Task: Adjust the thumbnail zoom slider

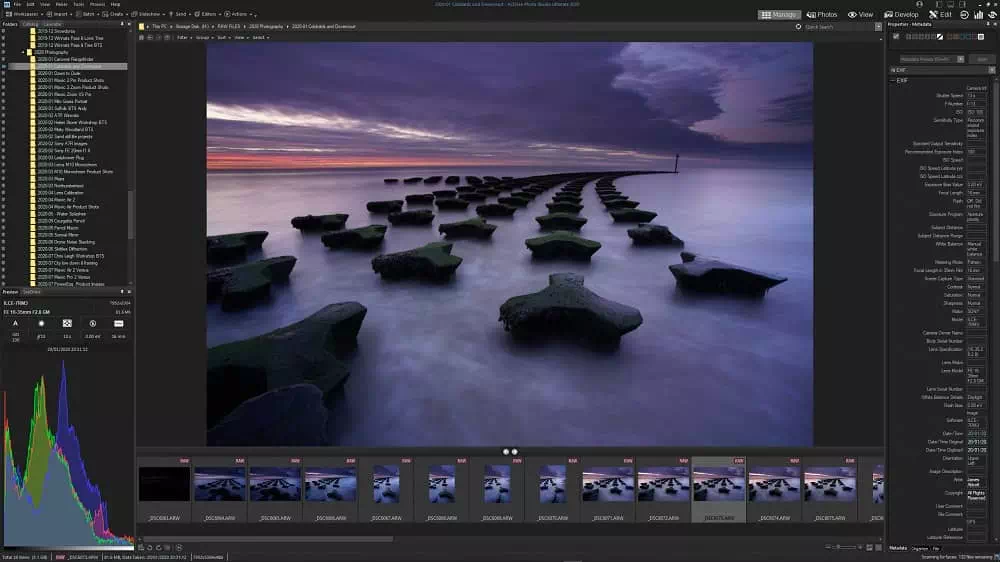Action: [843, 547]
